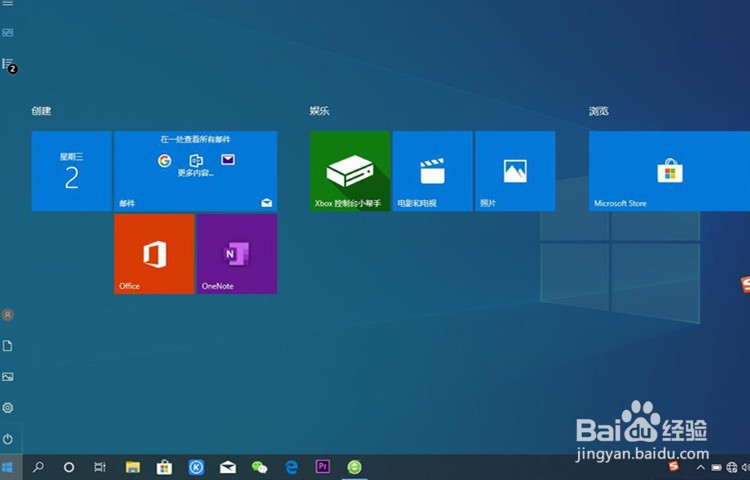Select the 娱乐 group header

point(320,111)
